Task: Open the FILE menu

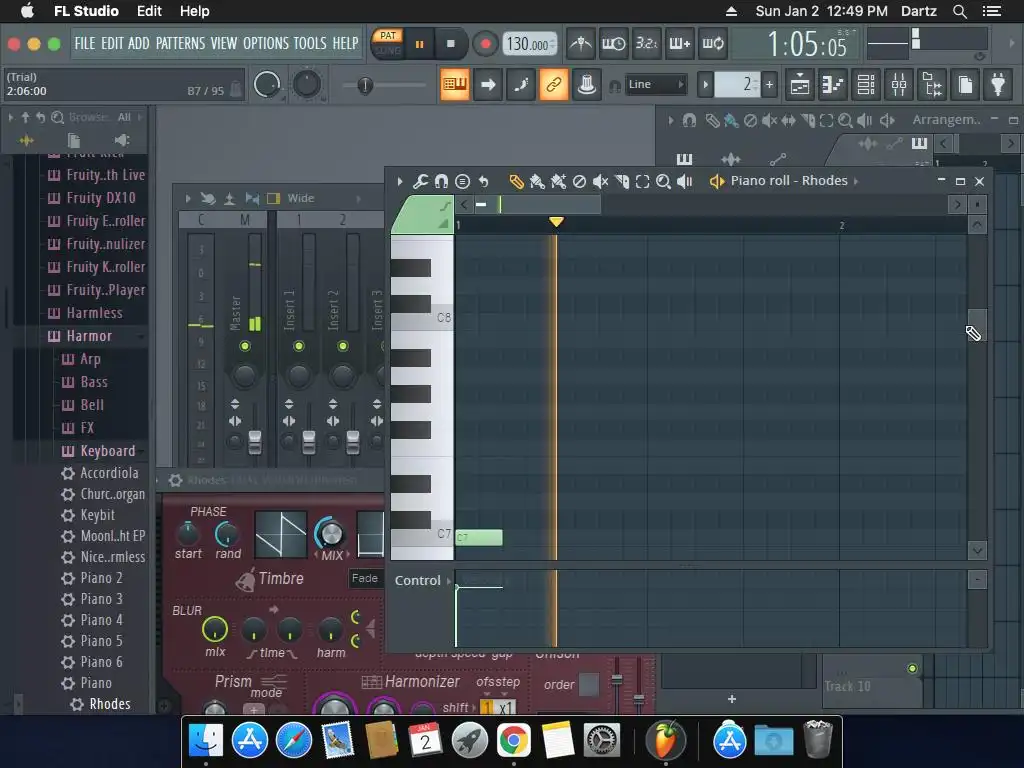Action: coord(85,43)
